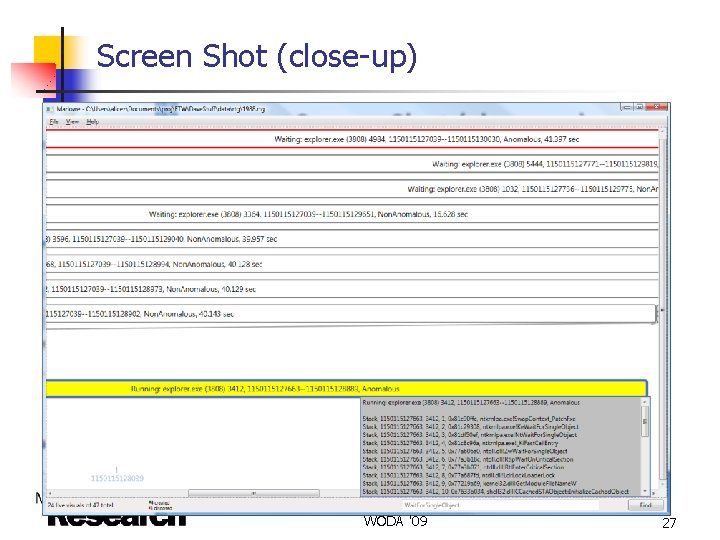The image size is (720, 540).
Task: Click the details panel scroll-up arrow
Action: (645, 402)
